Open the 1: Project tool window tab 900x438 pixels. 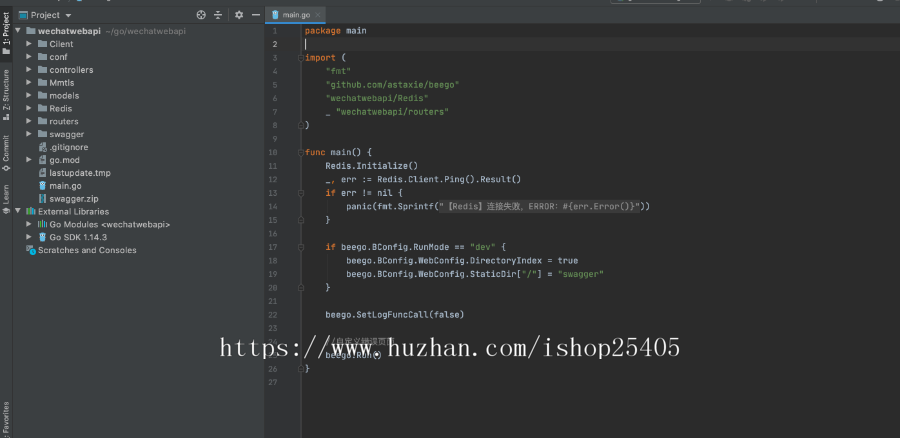point(6,32)
